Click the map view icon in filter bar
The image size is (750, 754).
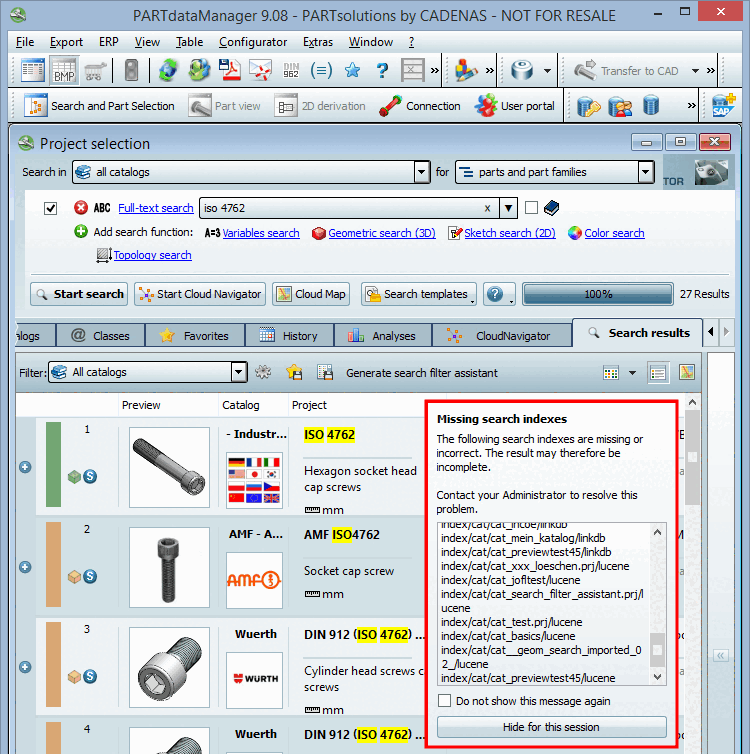click(687, 372)
